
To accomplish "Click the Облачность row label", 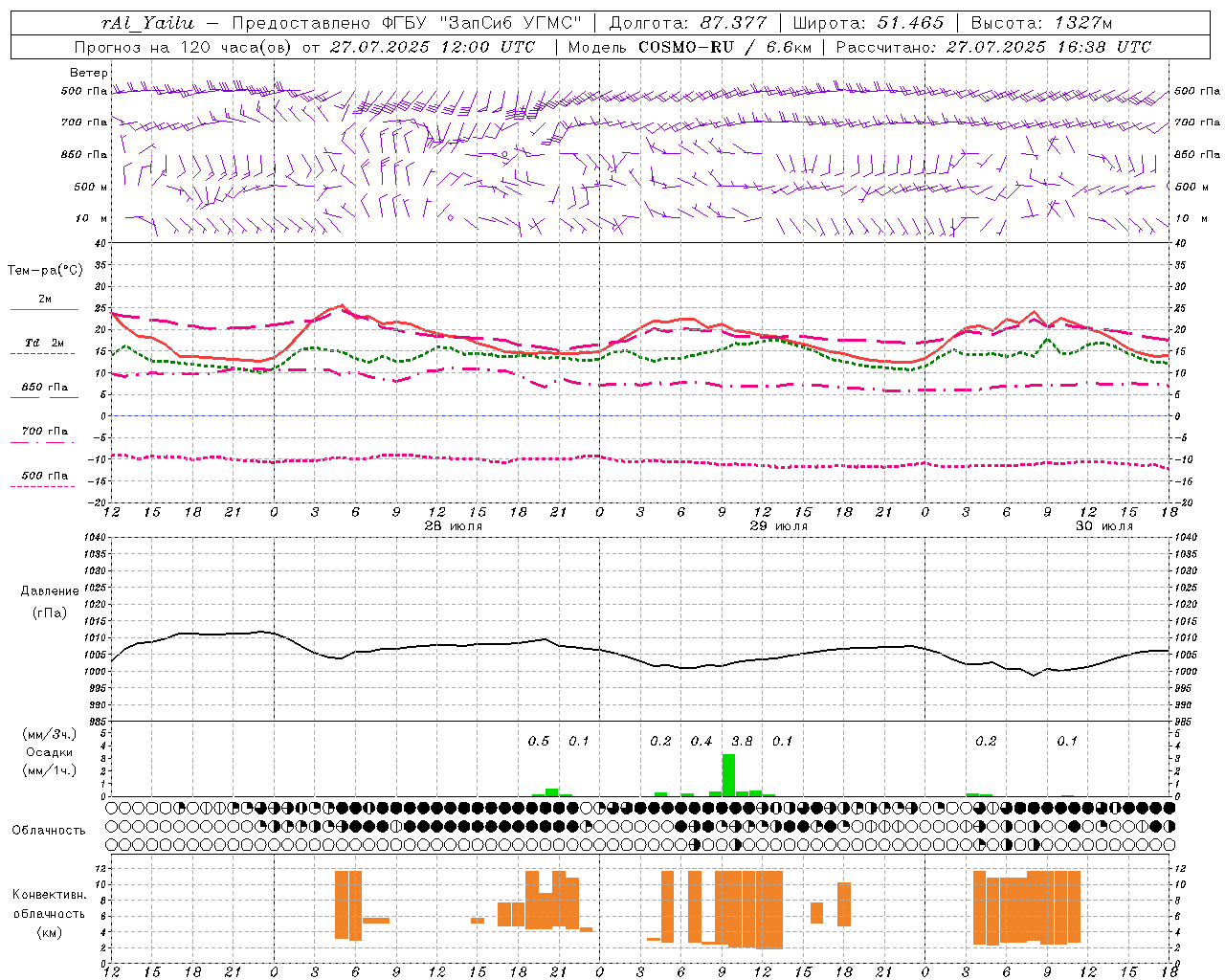I will [x=49, y=831].
